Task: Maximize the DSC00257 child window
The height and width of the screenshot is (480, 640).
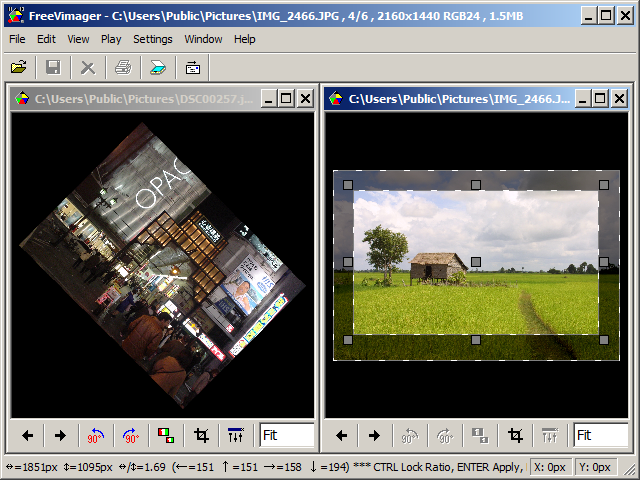Action: [287, 98]
